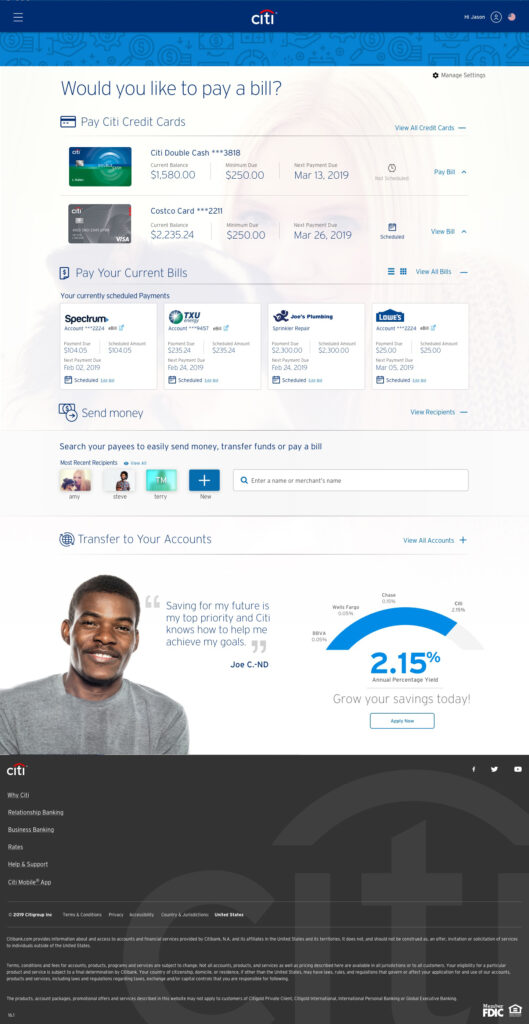Select the US flag country icon
The width and height of the screenshot is (529, 1024).
512,17
